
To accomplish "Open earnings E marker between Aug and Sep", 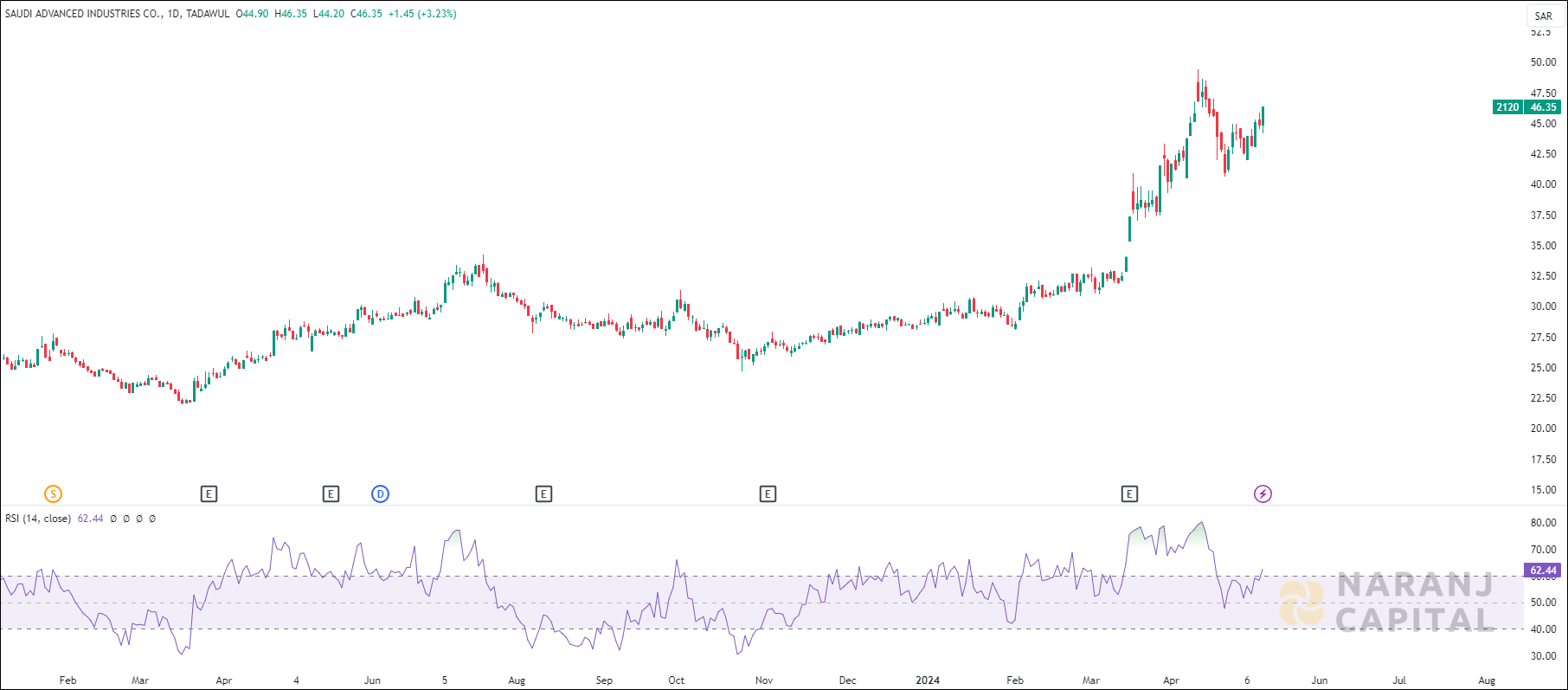I will 543,494.
